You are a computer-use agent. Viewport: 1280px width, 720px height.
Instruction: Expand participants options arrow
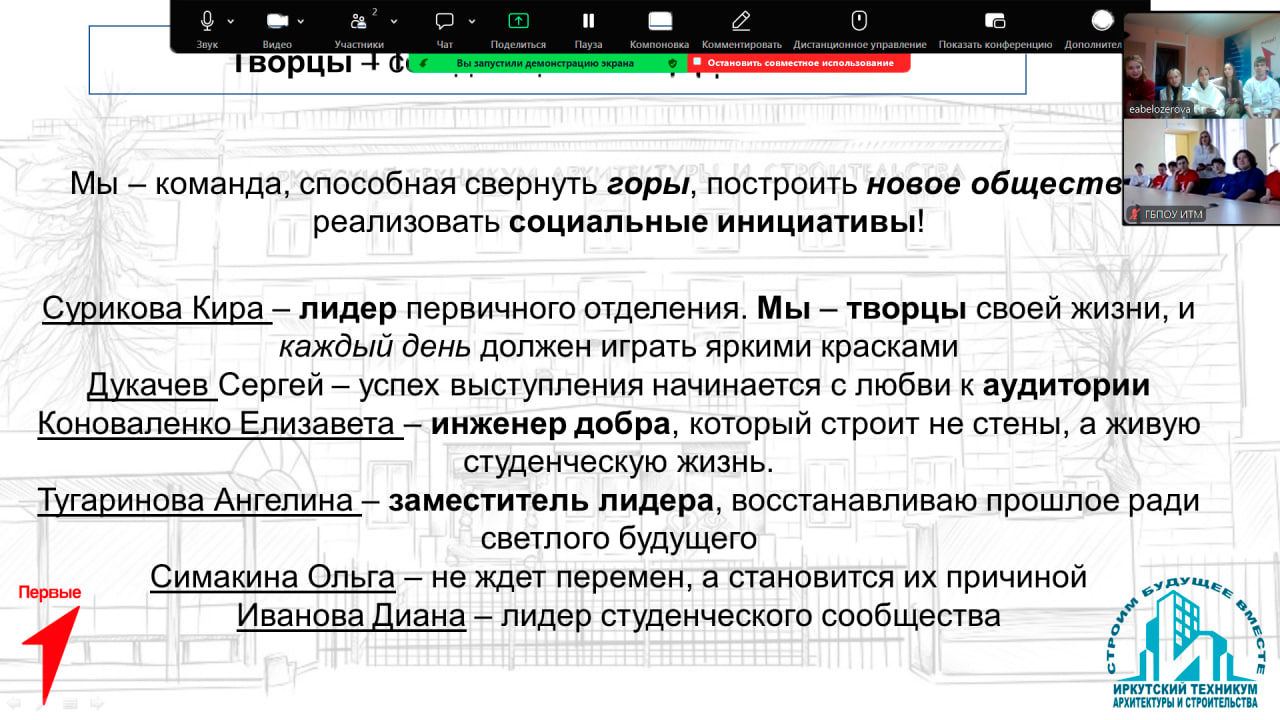pos(393,21)
